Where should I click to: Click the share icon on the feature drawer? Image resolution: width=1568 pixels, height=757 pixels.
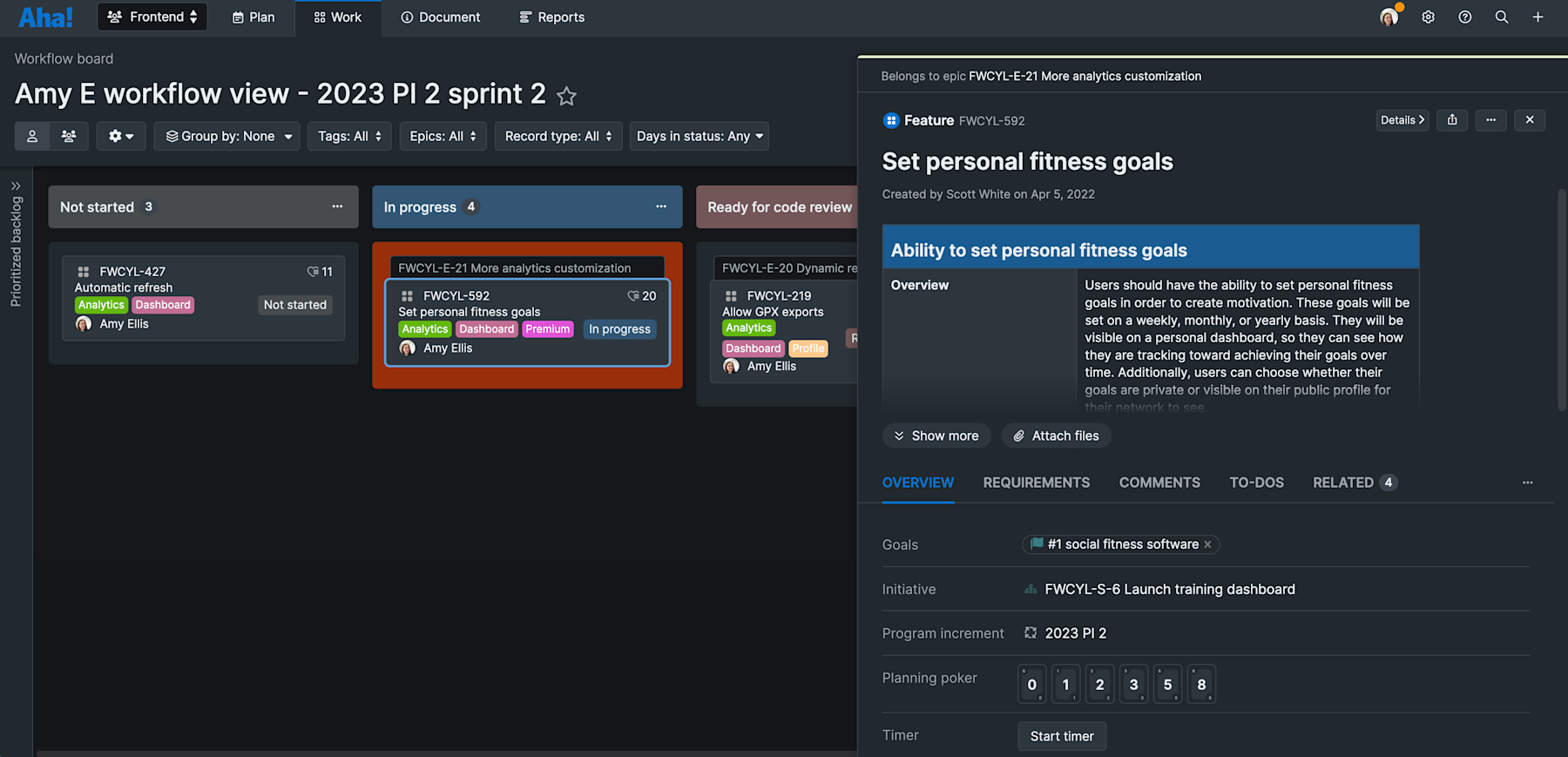coord(1451,120)
